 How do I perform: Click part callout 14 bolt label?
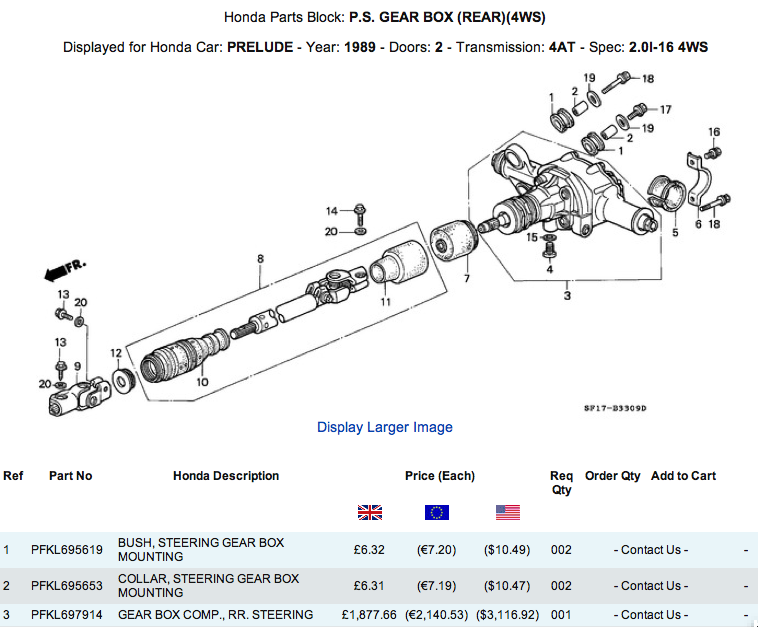tap(332, 211)
